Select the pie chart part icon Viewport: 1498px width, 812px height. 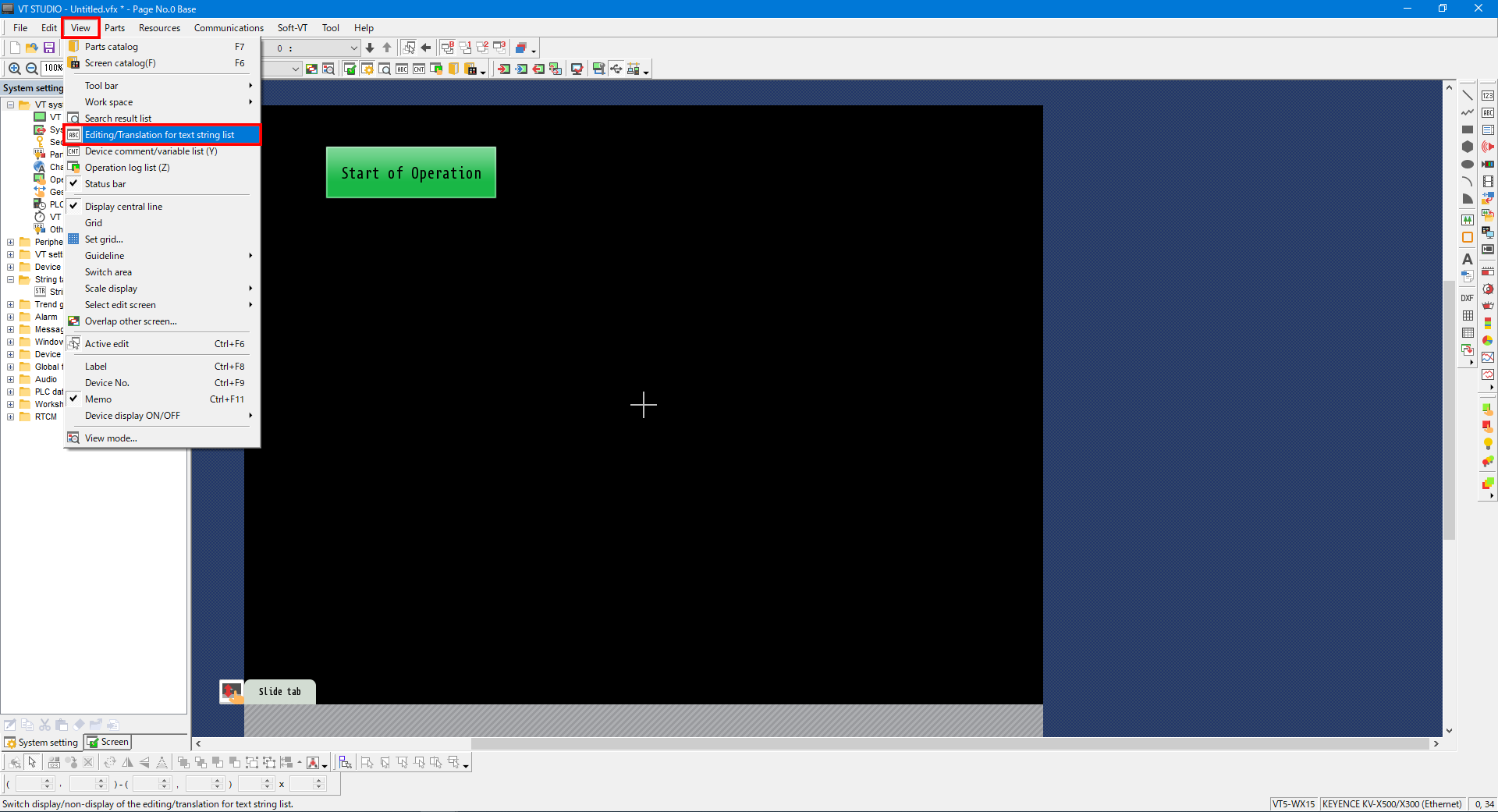pyautogui.click(x=1488, y=340)
